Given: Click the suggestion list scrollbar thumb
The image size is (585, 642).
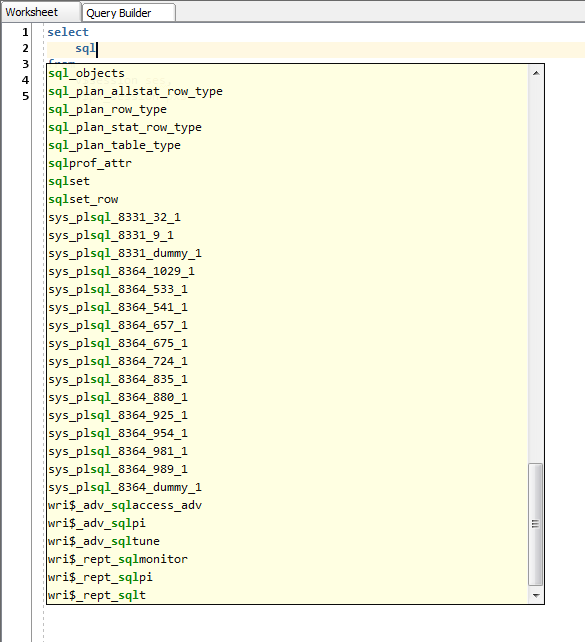Looking at the screenshot, I should [x=535, y=524].
